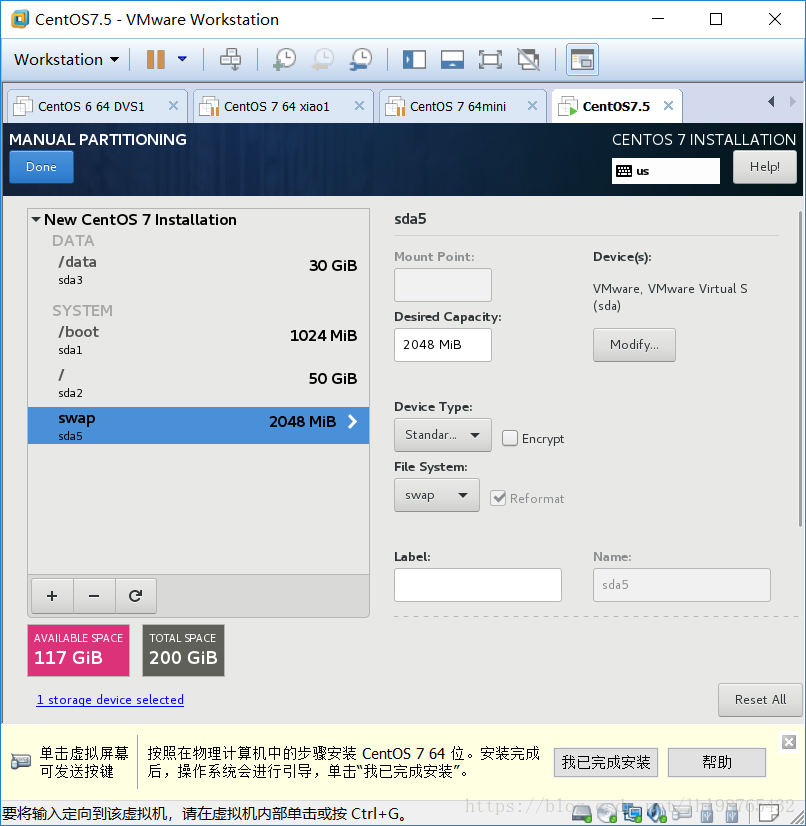This screenshot has height=826, width=806.
Task: Click the console view icon in toolbar
Action: point(582,60)
